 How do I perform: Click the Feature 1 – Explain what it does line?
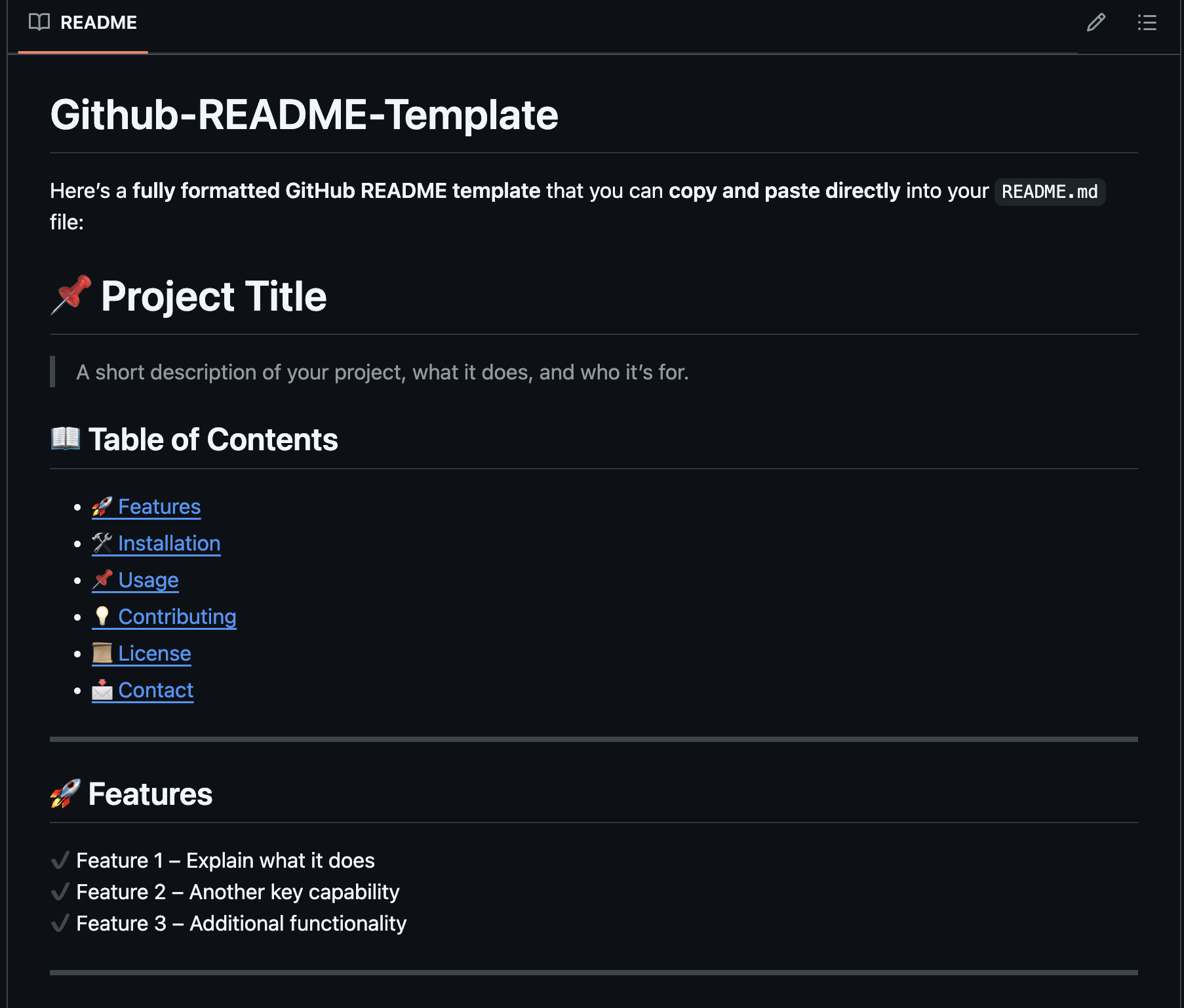(x=226, y=861)
